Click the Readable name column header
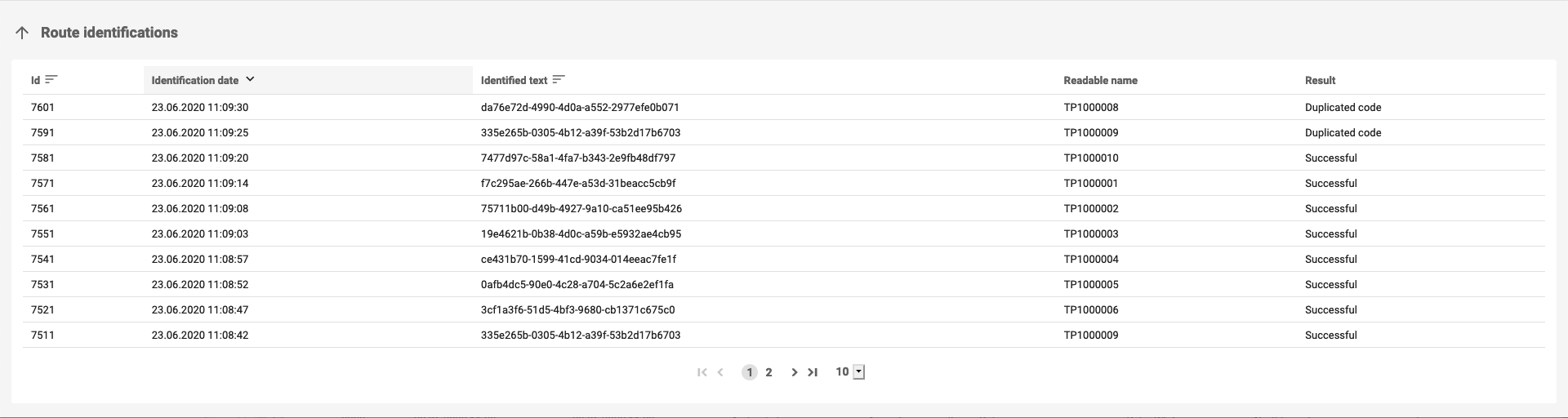The image size is (1568, 418). point(1100,81)
